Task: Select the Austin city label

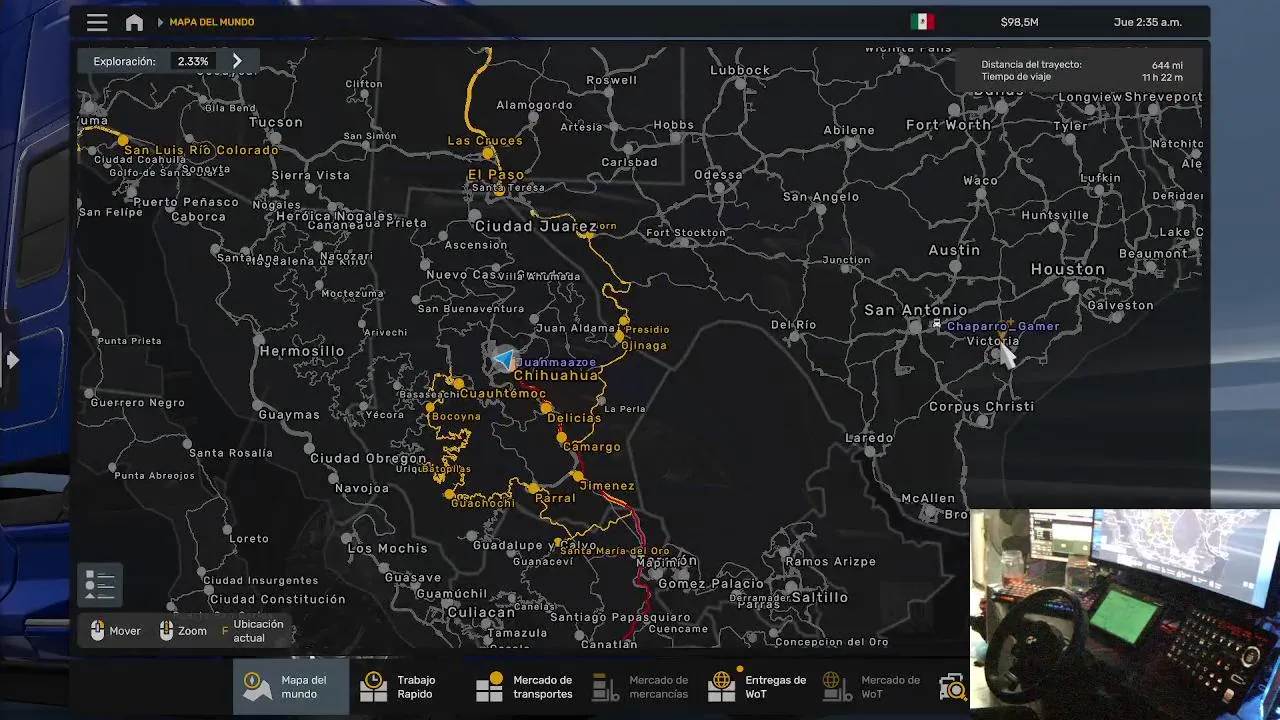Action: point(954,250)
